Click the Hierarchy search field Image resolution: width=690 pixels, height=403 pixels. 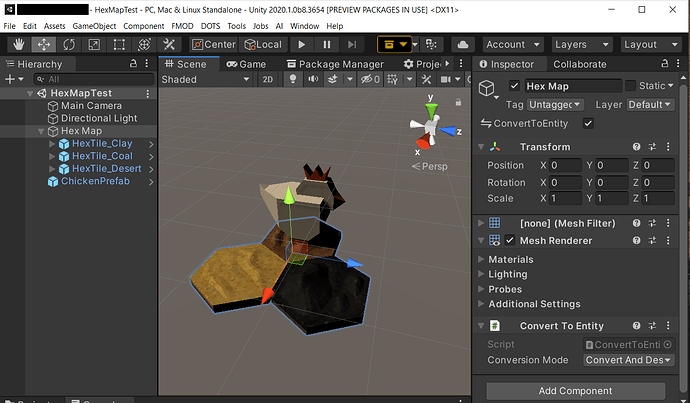pos(94,79)
